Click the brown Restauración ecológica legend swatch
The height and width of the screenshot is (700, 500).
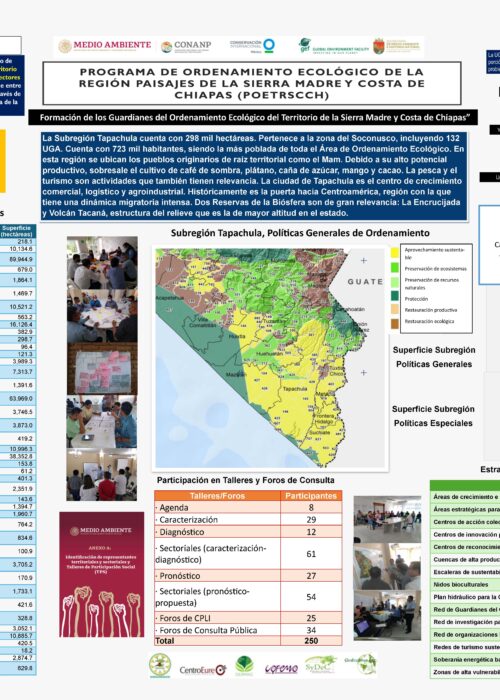[395, 323]
